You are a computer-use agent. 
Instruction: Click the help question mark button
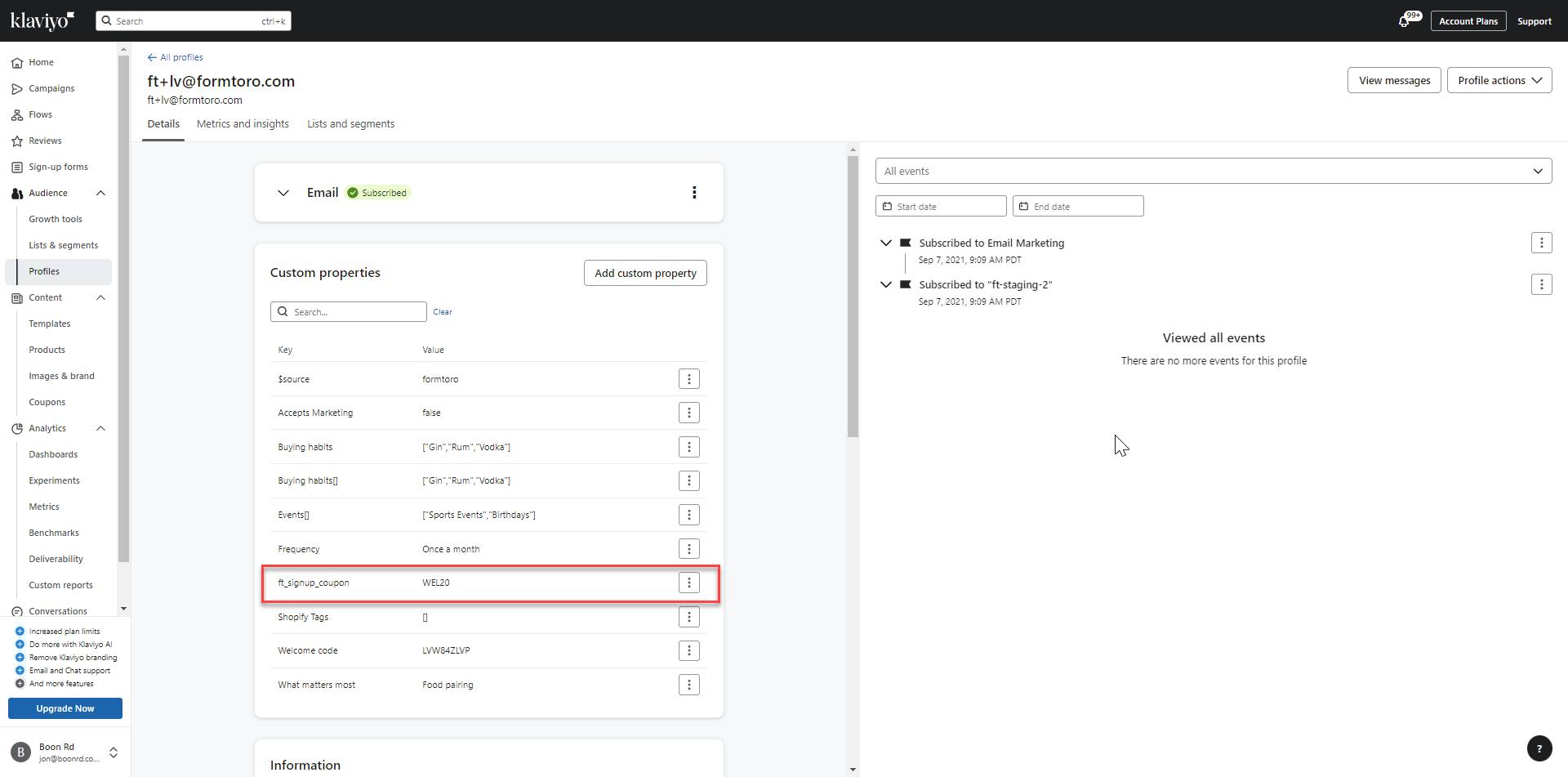pos(1539,748)
